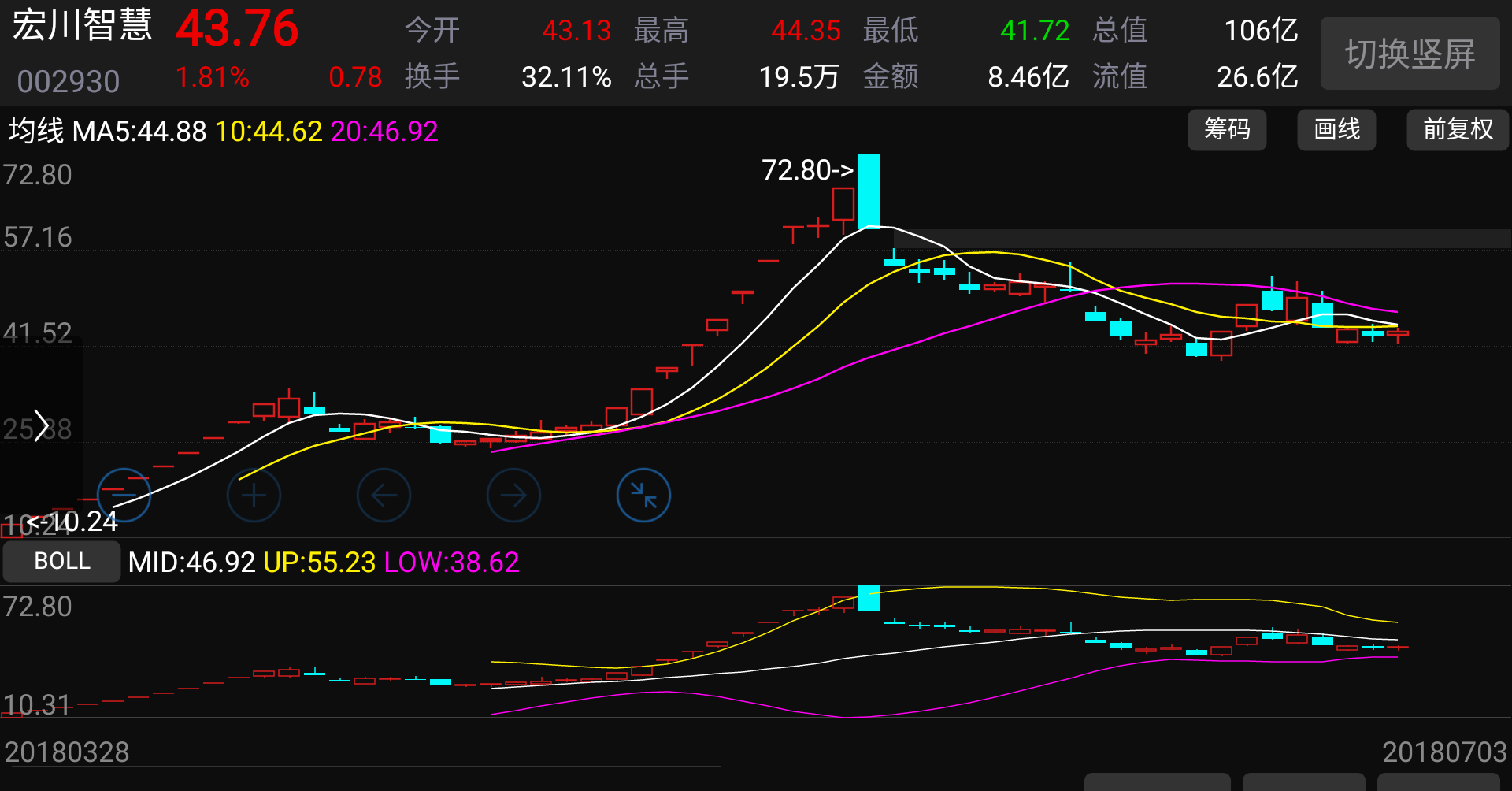The image size is (1512, 791).
Task: Click the tall cyan candlestick at the peak
Action: point(869,191)
